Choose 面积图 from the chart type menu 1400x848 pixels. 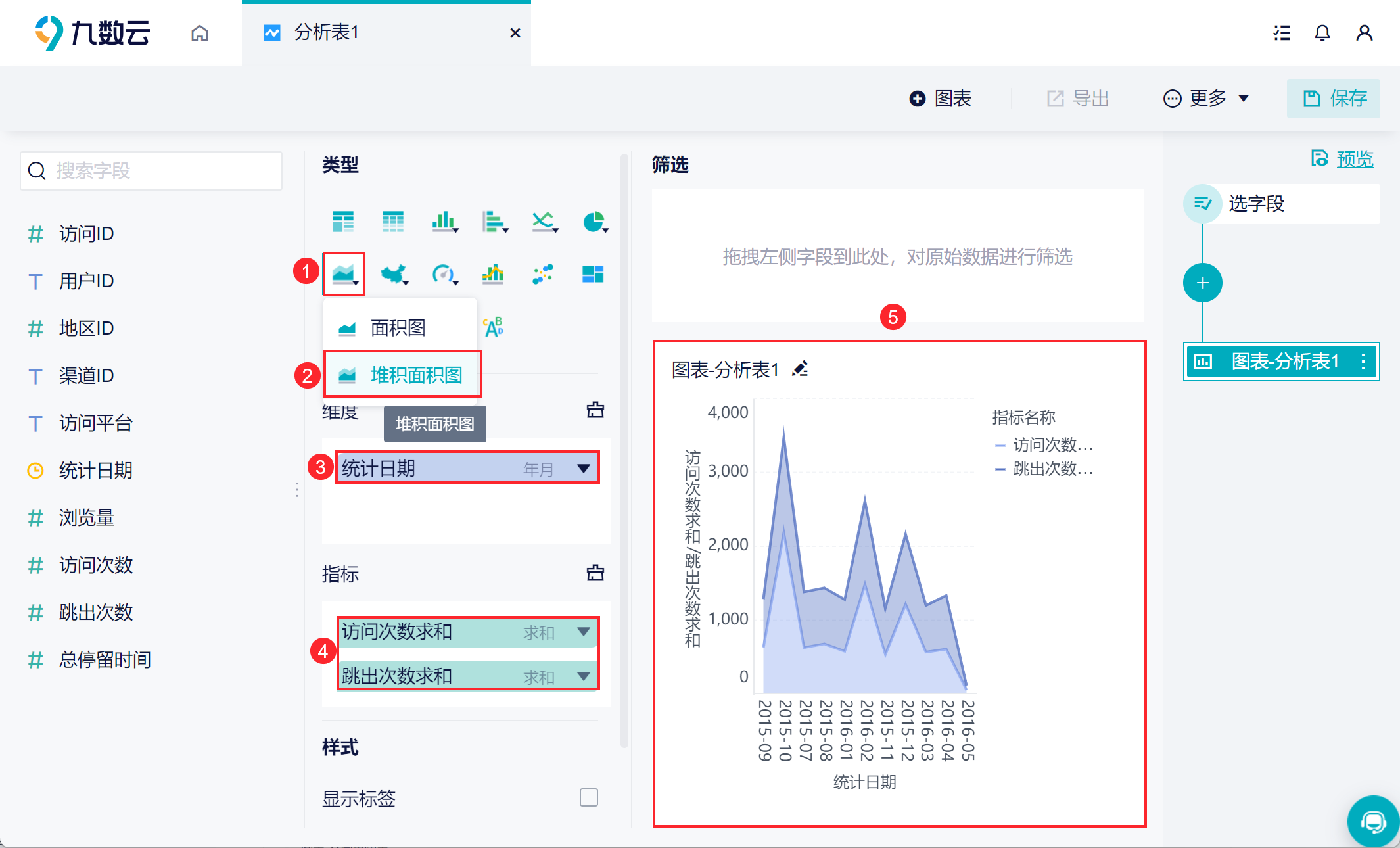(398, 327)
